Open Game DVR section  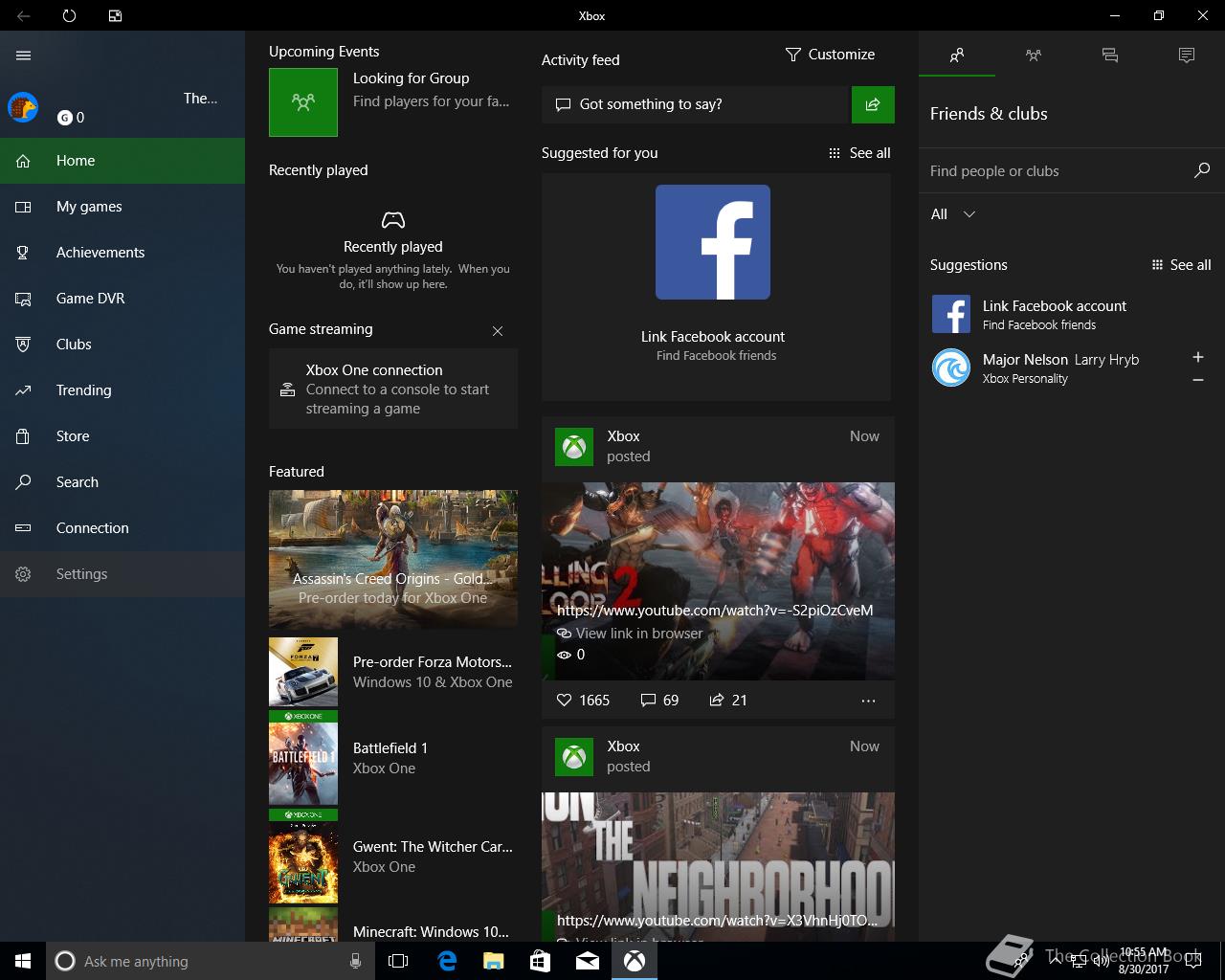point(122,299)
